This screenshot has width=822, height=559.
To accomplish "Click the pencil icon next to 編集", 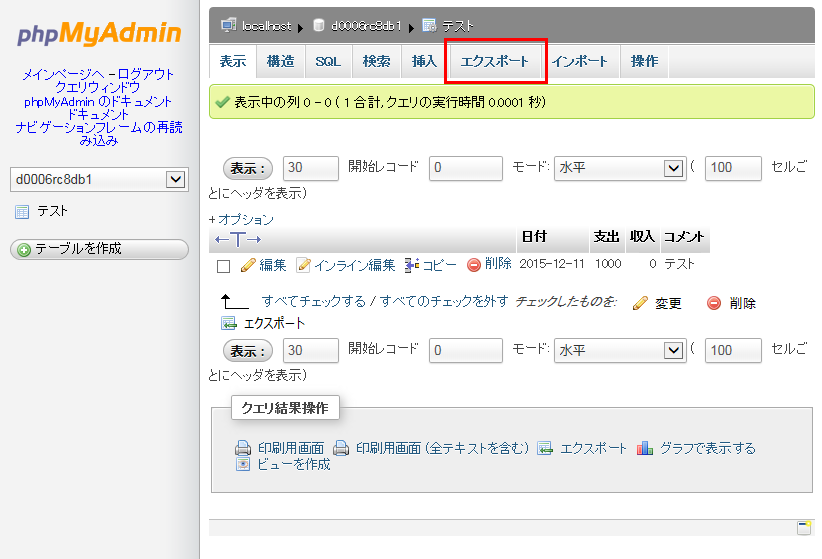I will [x=247, y=265].
